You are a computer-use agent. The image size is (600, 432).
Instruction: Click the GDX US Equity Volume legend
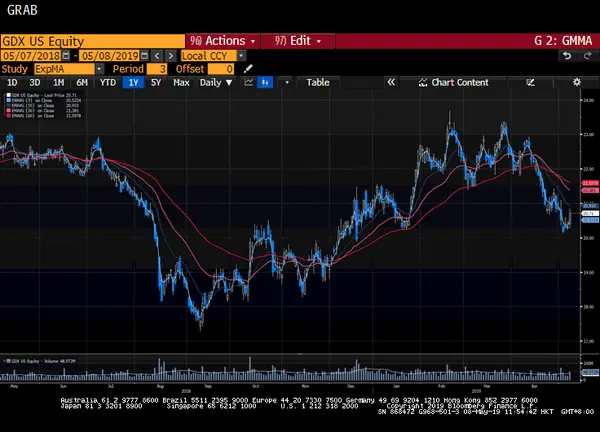point(41,361)
